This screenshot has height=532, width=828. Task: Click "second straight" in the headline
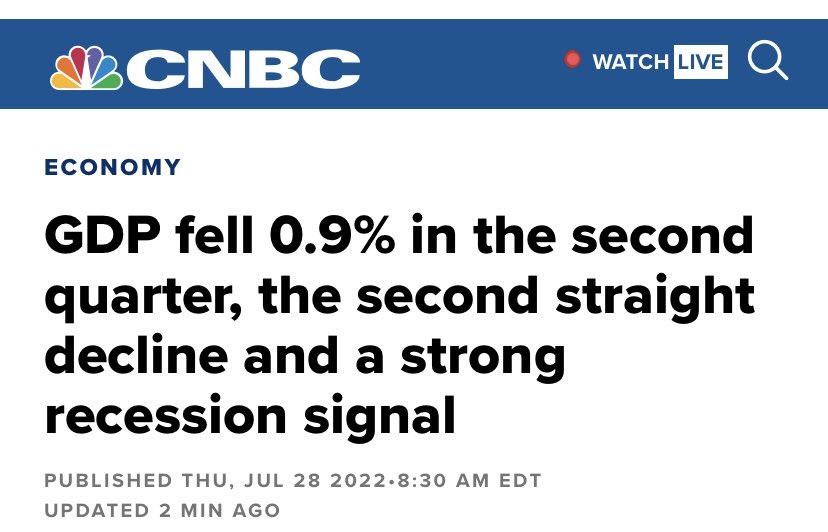[x=556, y=296]
